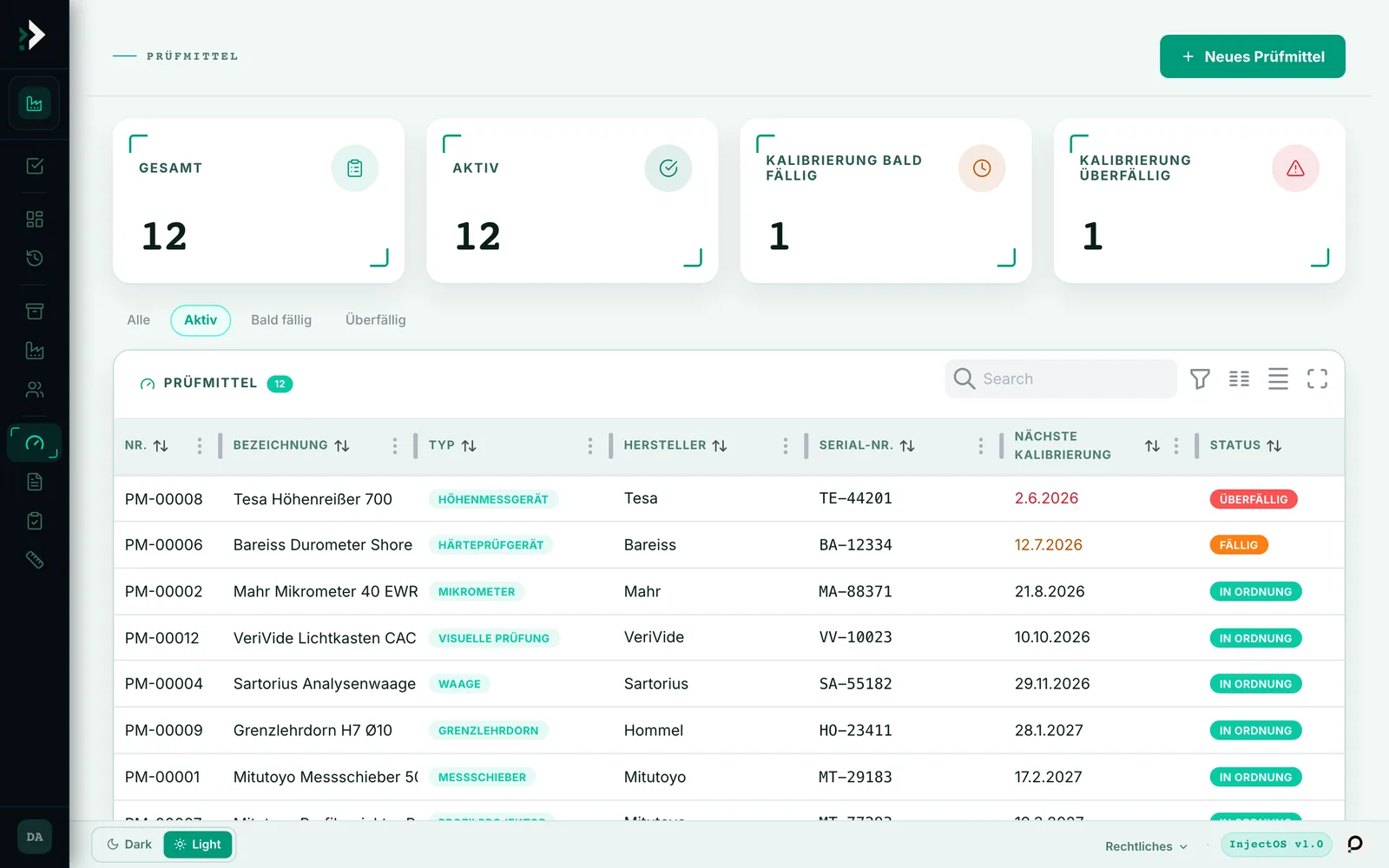This screenshot has width=1389, height=868.
Task: Open the dashboard grid icon in sidebar
Action: pos(35,219)
